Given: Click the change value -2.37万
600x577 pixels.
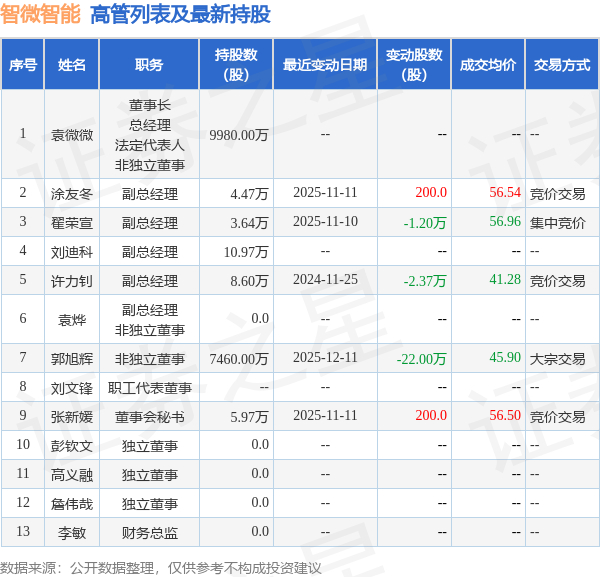Looking at the screenshot, I should pyautogui.click(x=425, y=281).
